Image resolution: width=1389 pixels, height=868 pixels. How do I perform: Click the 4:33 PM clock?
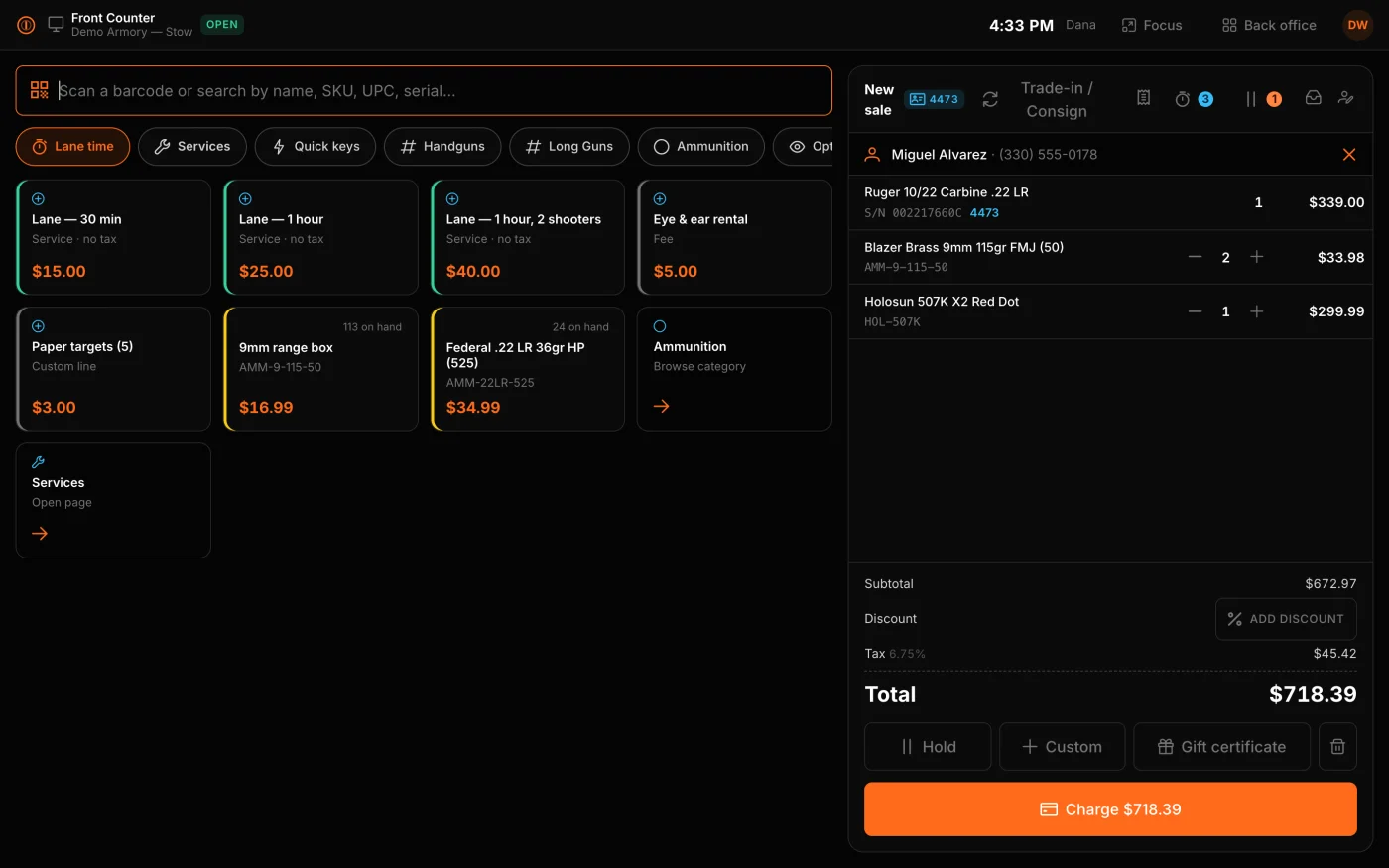(x=1021, y=25)
